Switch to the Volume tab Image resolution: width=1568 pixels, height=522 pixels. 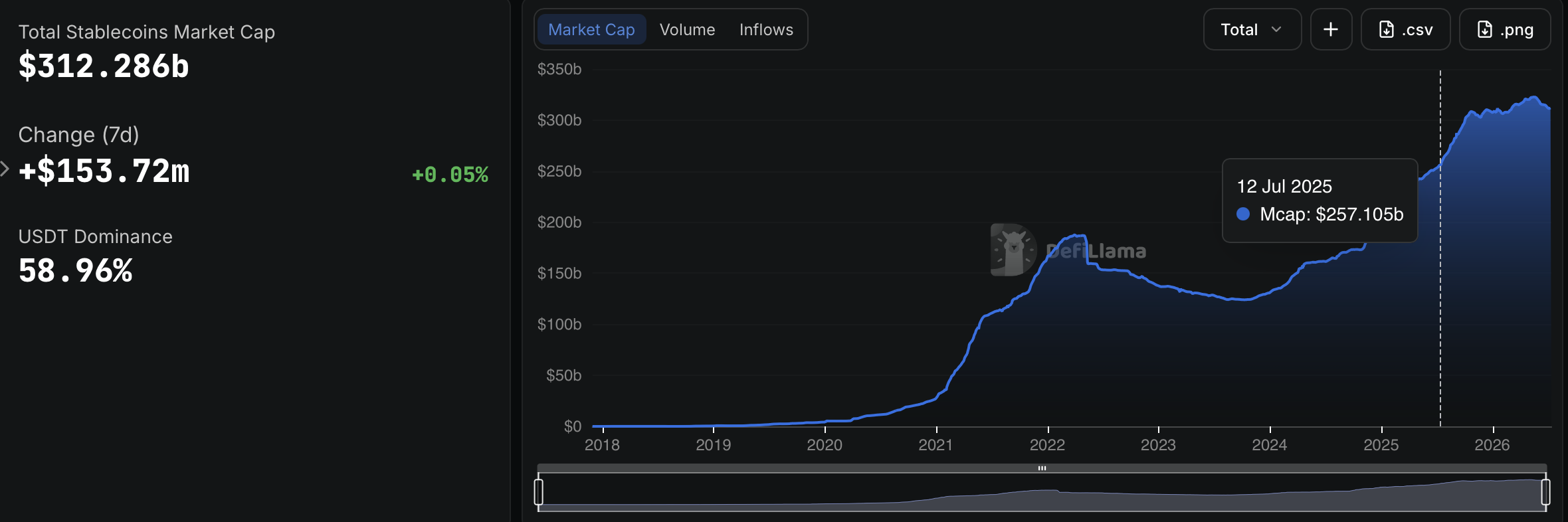tap(687, 29)
